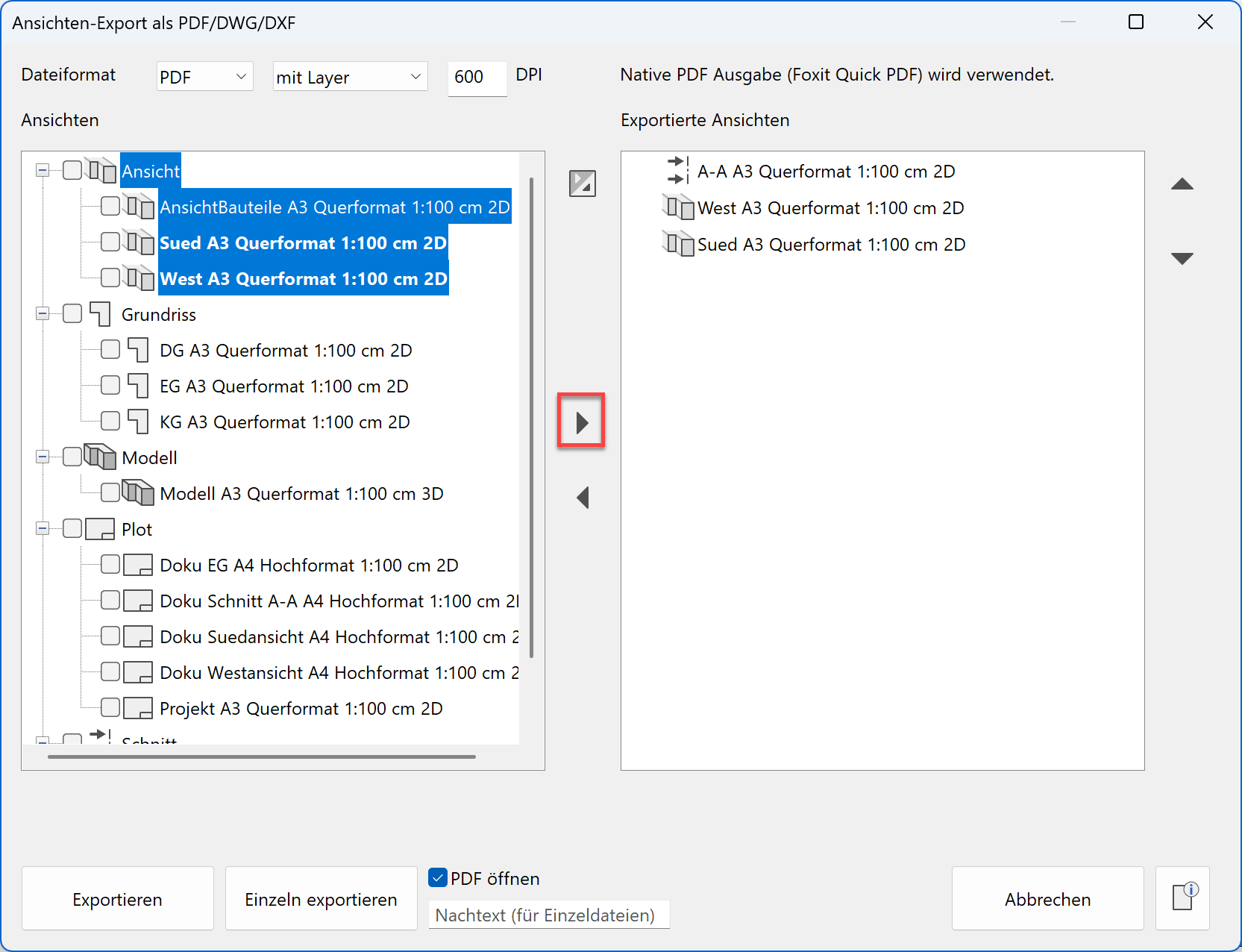Move an exported view down with the down arrow
Image resolution: width=1242 pixels, height=952 pixels.
pyautogui.click(x=1182, y=257)
